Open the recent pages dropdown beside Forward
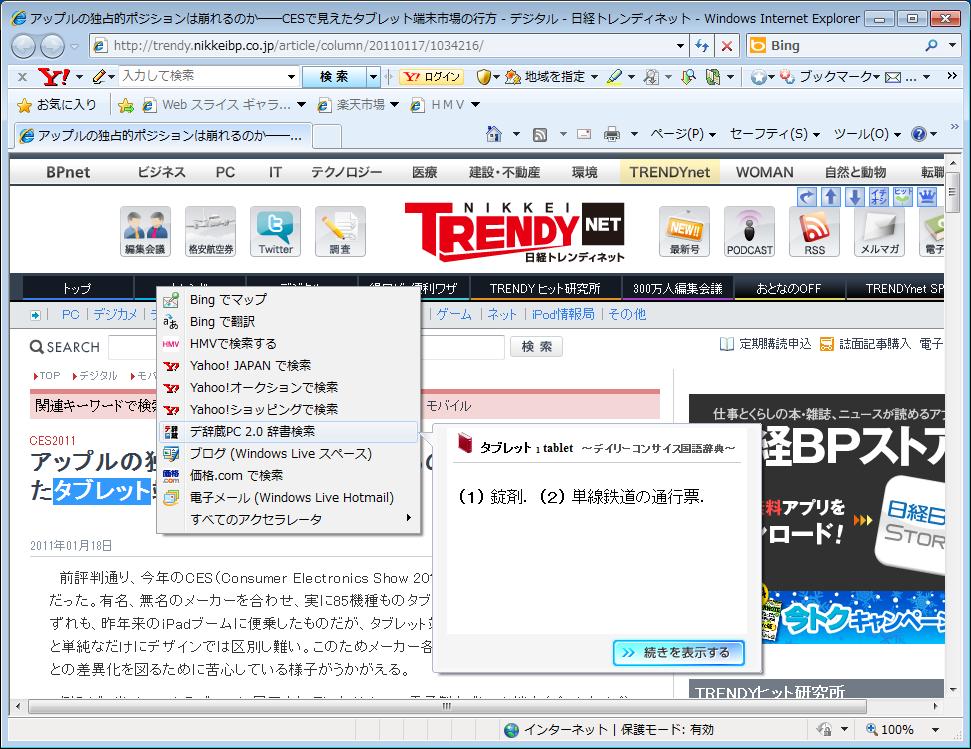The height and width of the screenshot is (749, 971). (x=74, y=46)
